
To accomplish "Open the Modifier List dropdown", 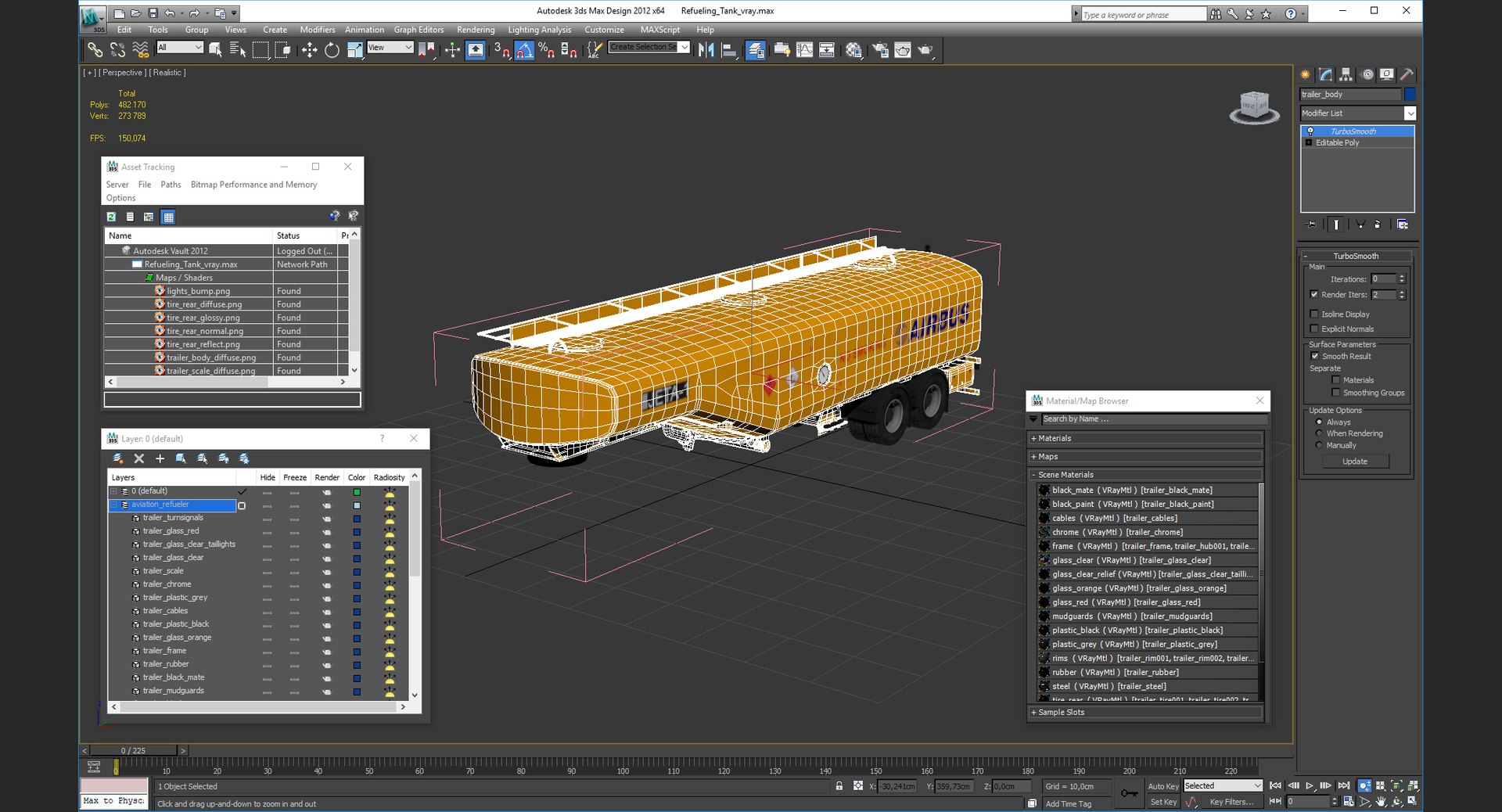I will (x=1410, y=113).
